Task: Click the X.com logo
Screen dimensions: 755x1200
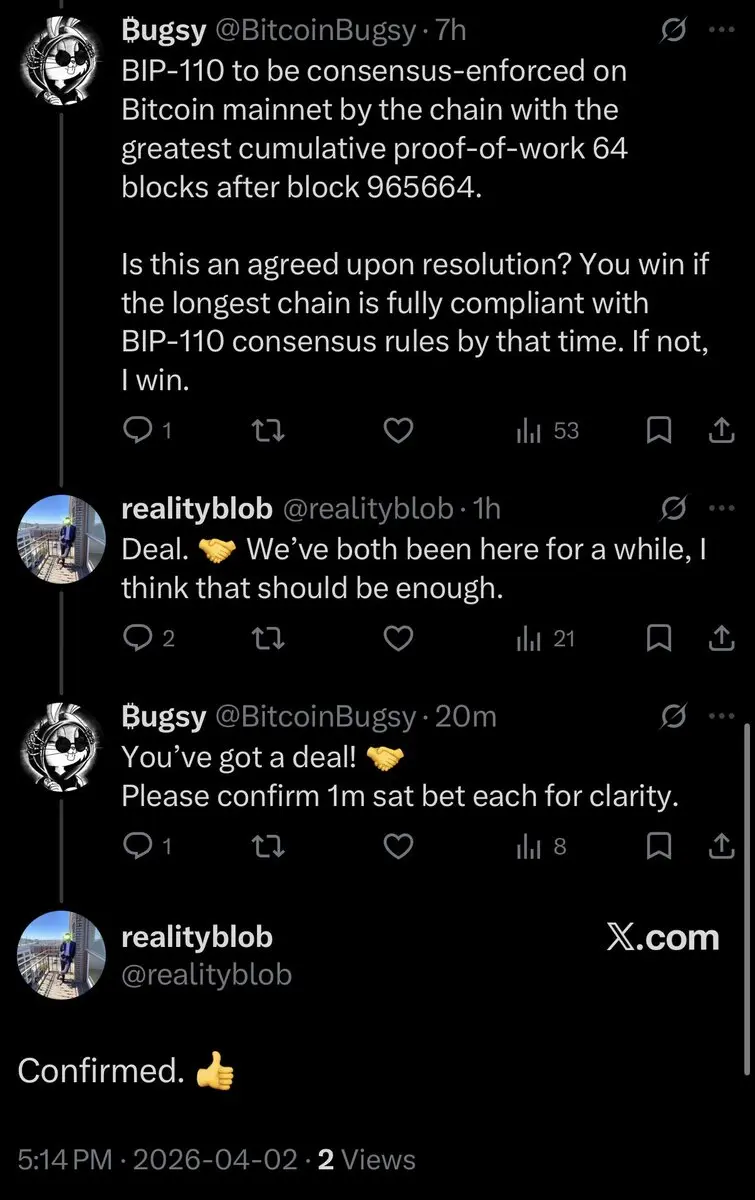Action: click(x=663, y=937)
